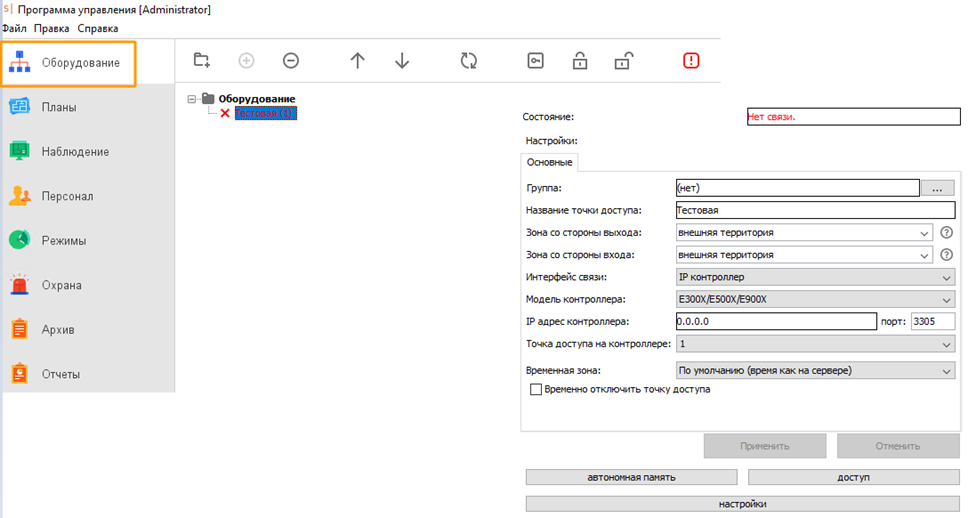Image resolution: width=968 pixels, height=518 pixels.
Task: Enable 'Временно отключить точку доступа' checkbox
Action: 536,389
